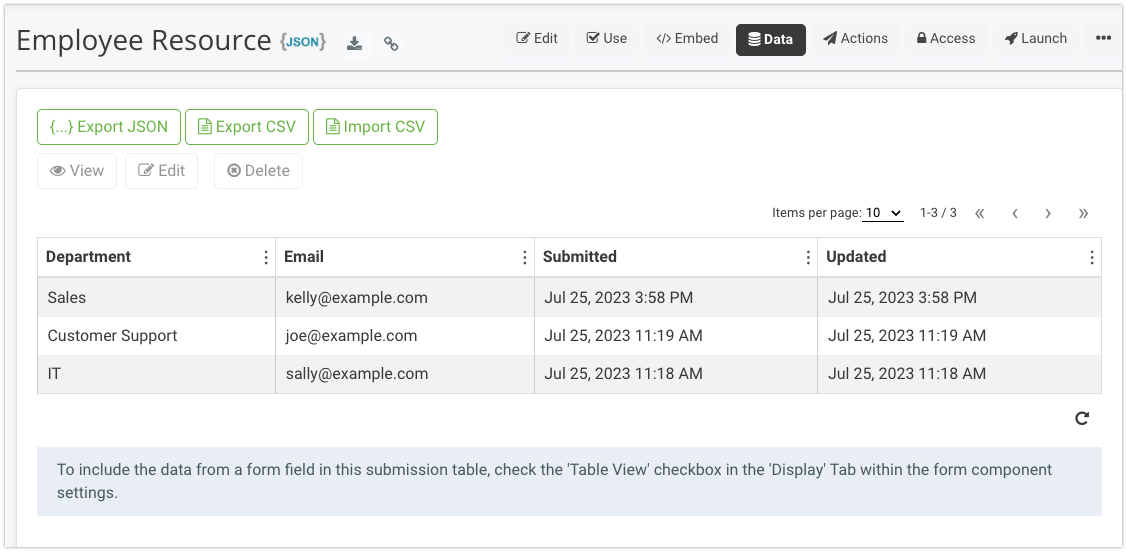Go to the next page arrow
This screenshot has height=552, width=1127.
pyautogui.click(x=1048, y=213)
